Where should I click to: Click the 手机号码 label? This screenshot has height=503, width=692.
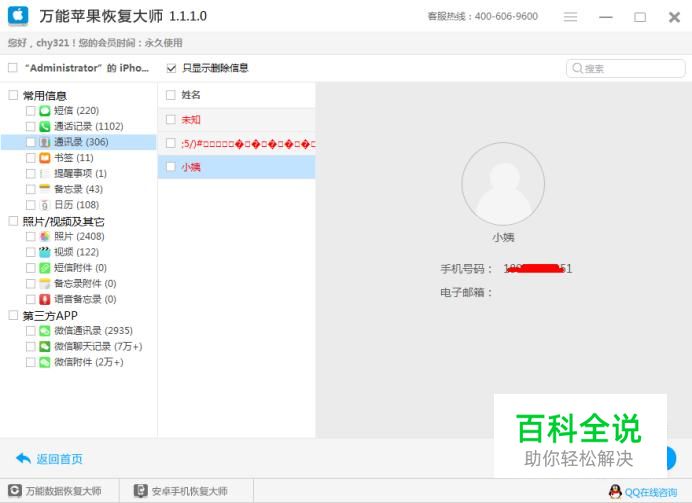coord(466,268)
